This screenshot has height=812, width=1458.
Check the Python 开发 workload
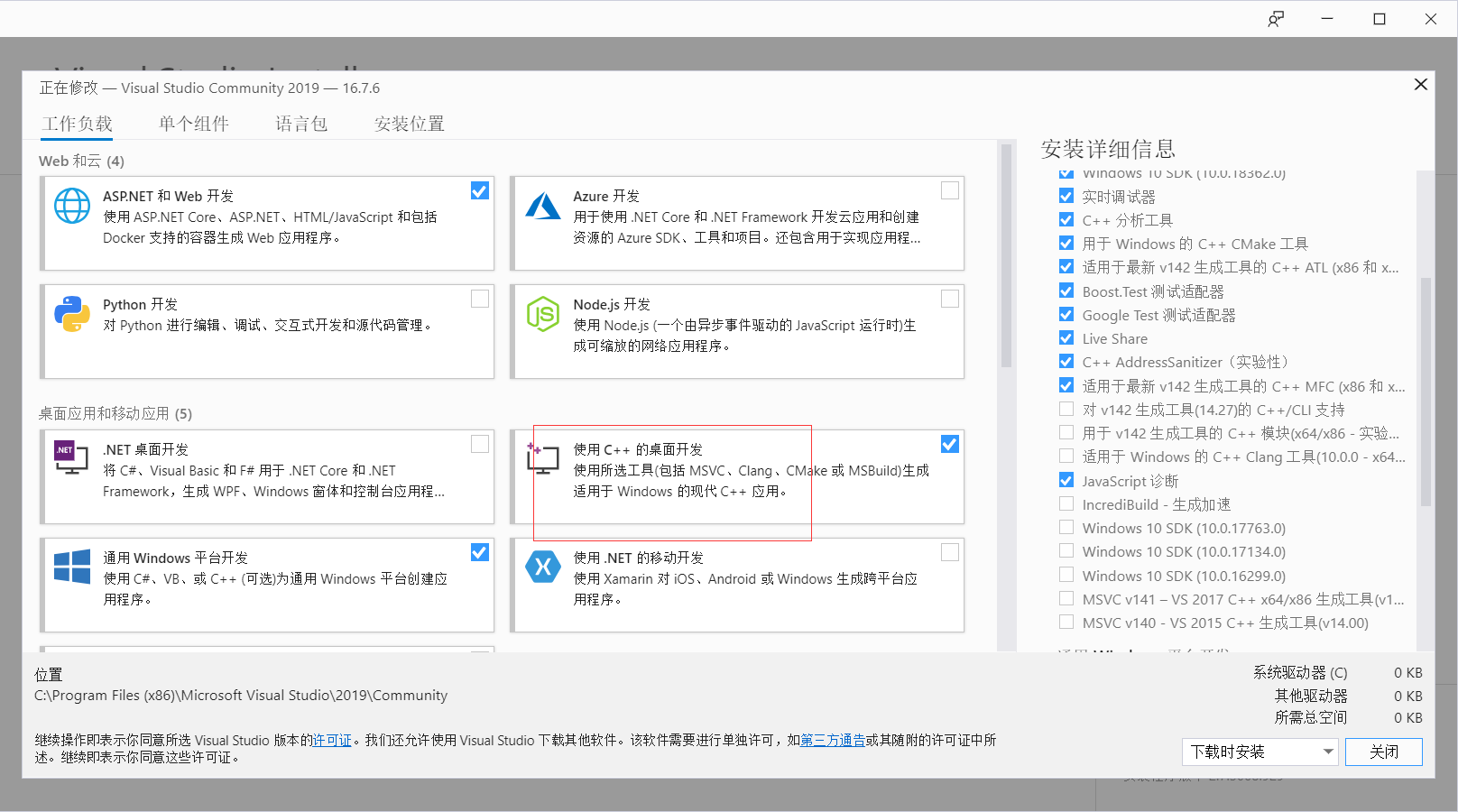click(x=480, y=299)
